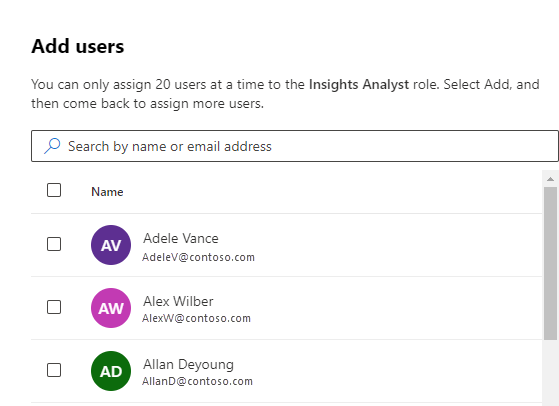Image resolution: width=559 pixels, height=406 pixels.
Task: Click the purple AV avatar
Action: pos(111,245)
